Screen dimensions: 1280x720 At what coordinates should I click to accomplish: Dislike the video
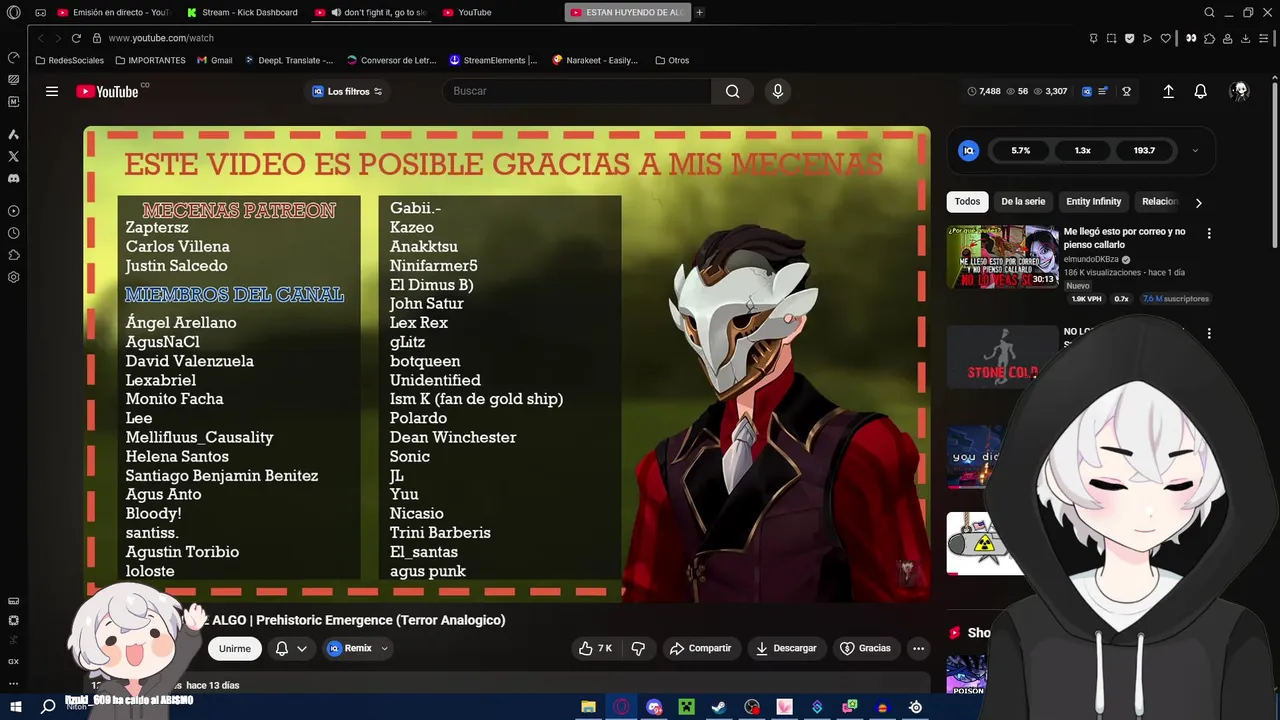(638, 648)
